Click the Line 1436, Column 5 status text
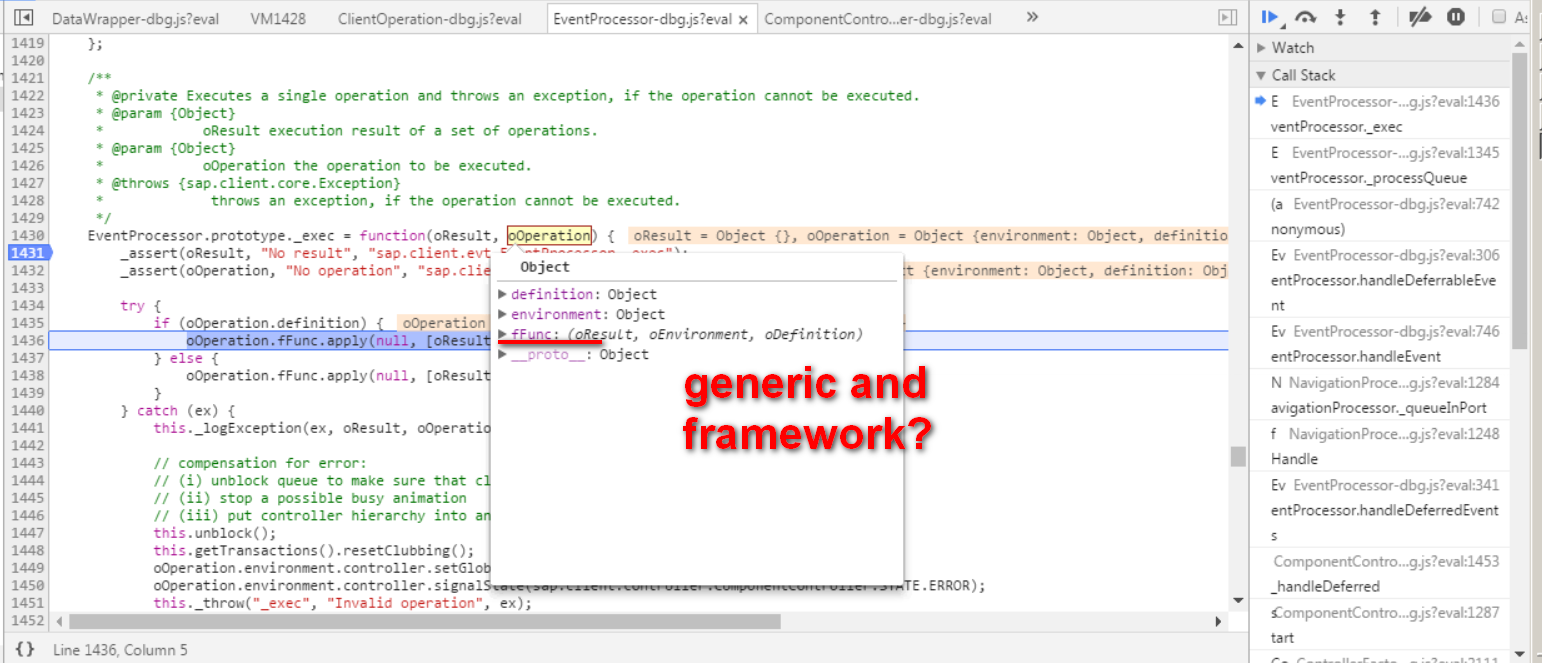The image size is (1542, 663). (120, 650)
